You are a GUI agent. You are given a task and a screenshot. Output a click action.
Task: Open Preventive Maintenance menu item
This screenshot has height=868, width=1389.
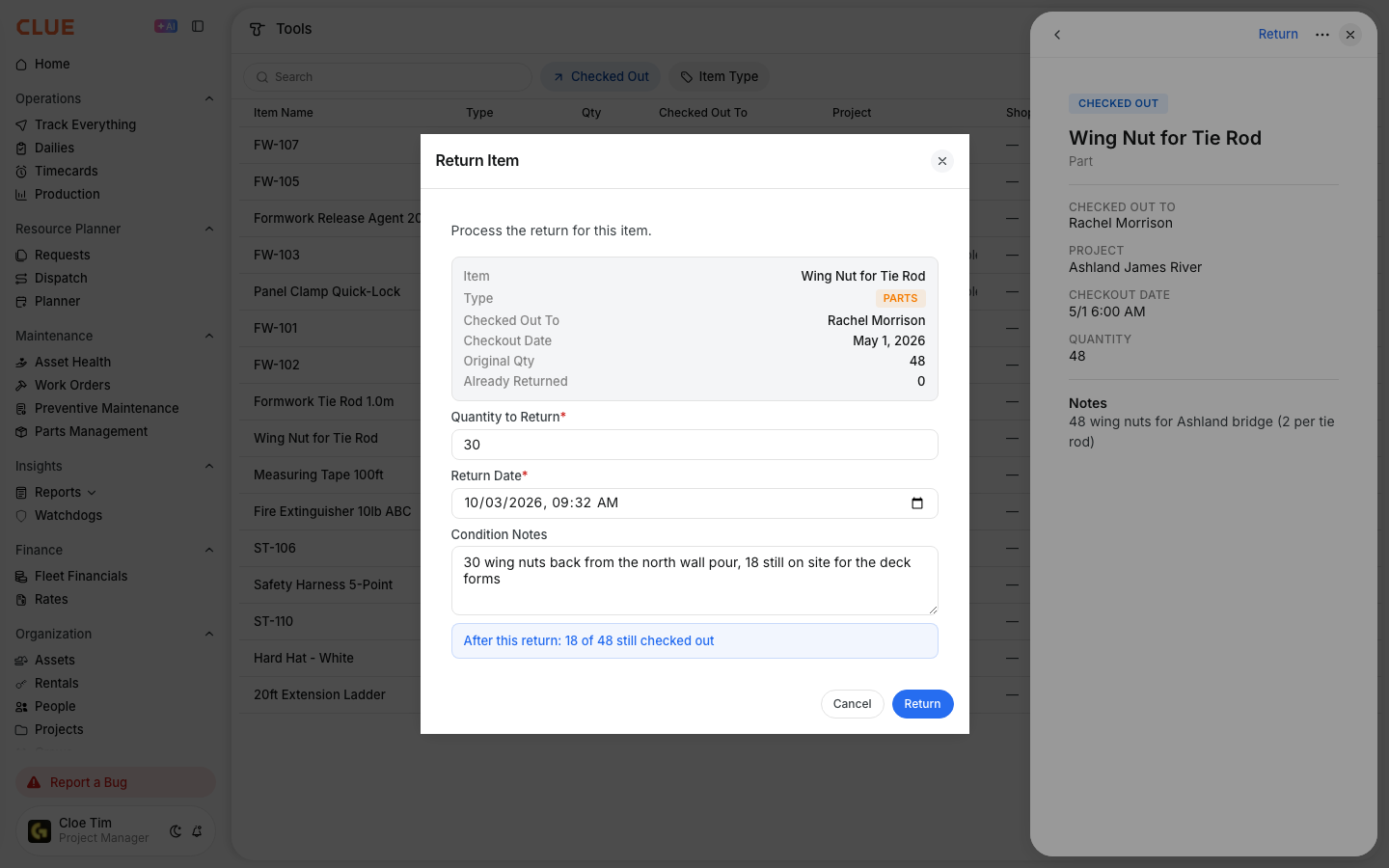(106, 409)
